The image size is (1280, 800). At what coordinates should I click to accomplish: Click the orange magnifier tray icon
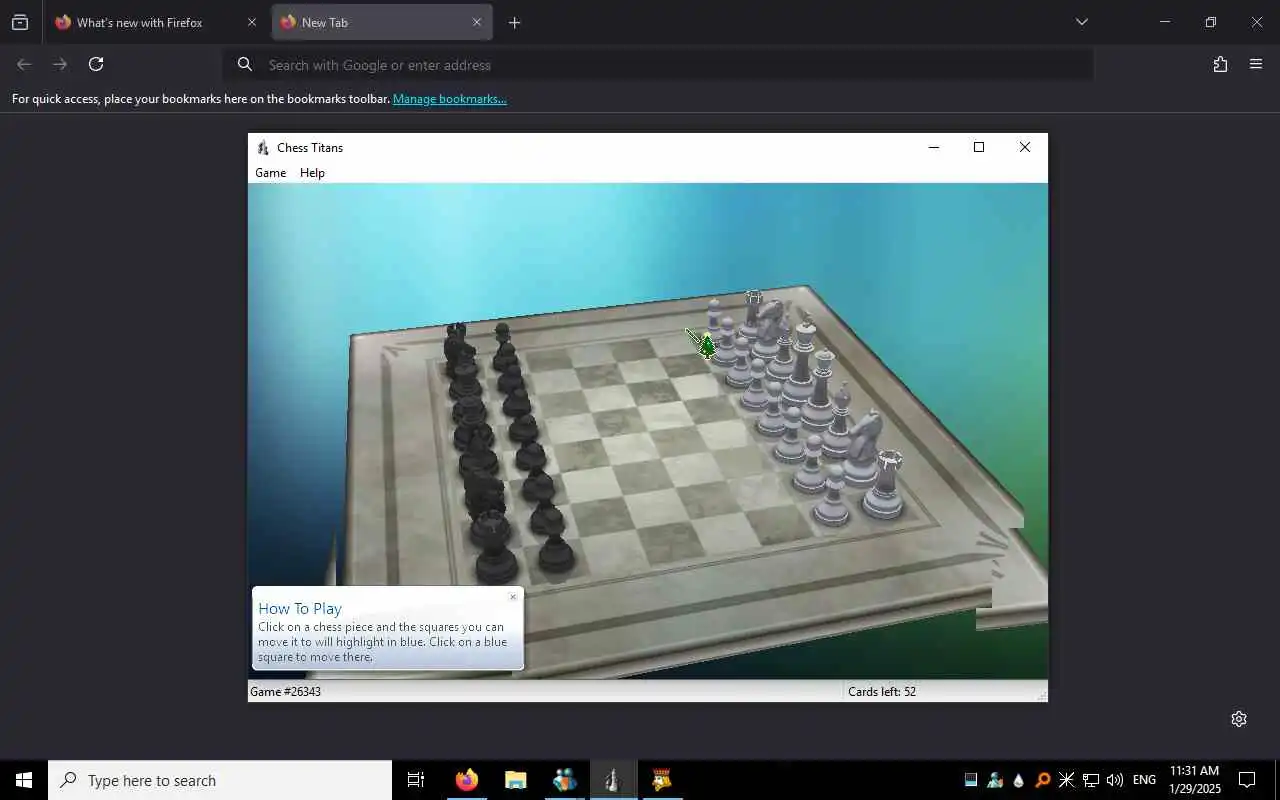[x=1043, y=780]
